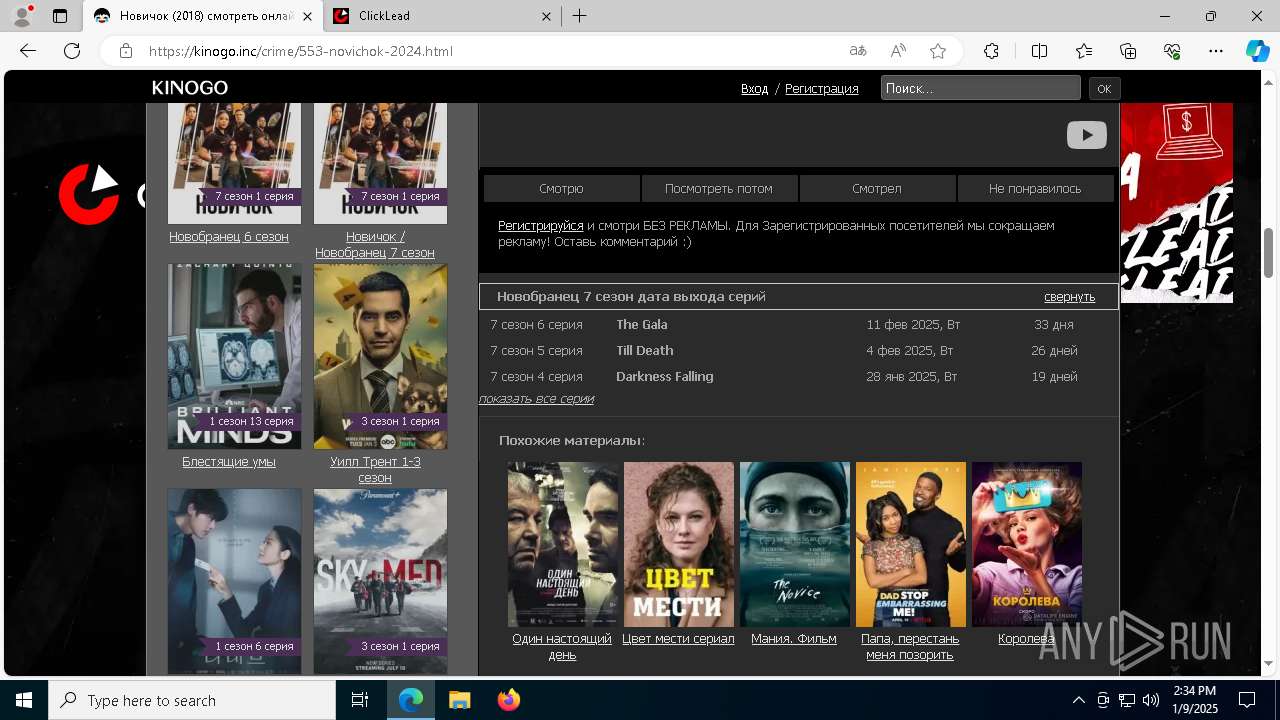This screenshot has height=720, width=1280.
Task: Click the page vertical scrollbar thumb
Action: pyautogui.click(x=1269, y=253)
